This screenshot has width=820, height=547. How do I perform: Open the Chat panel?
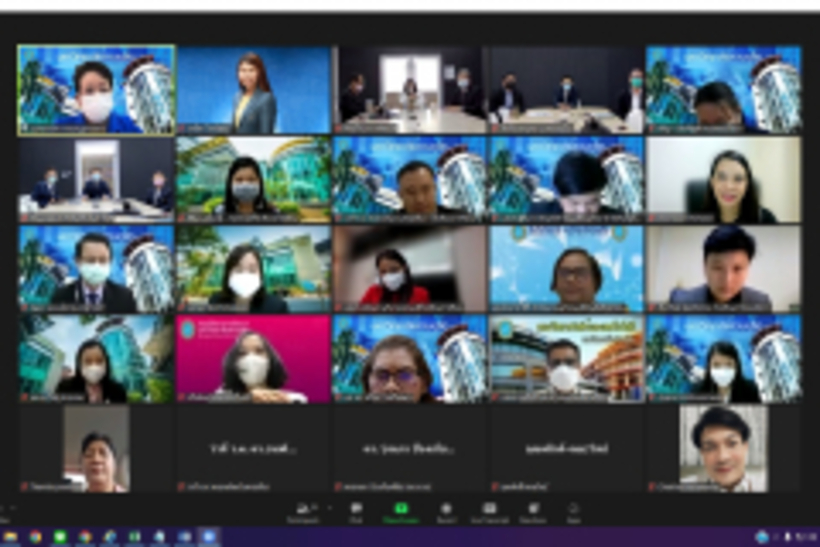click(356, 512)
